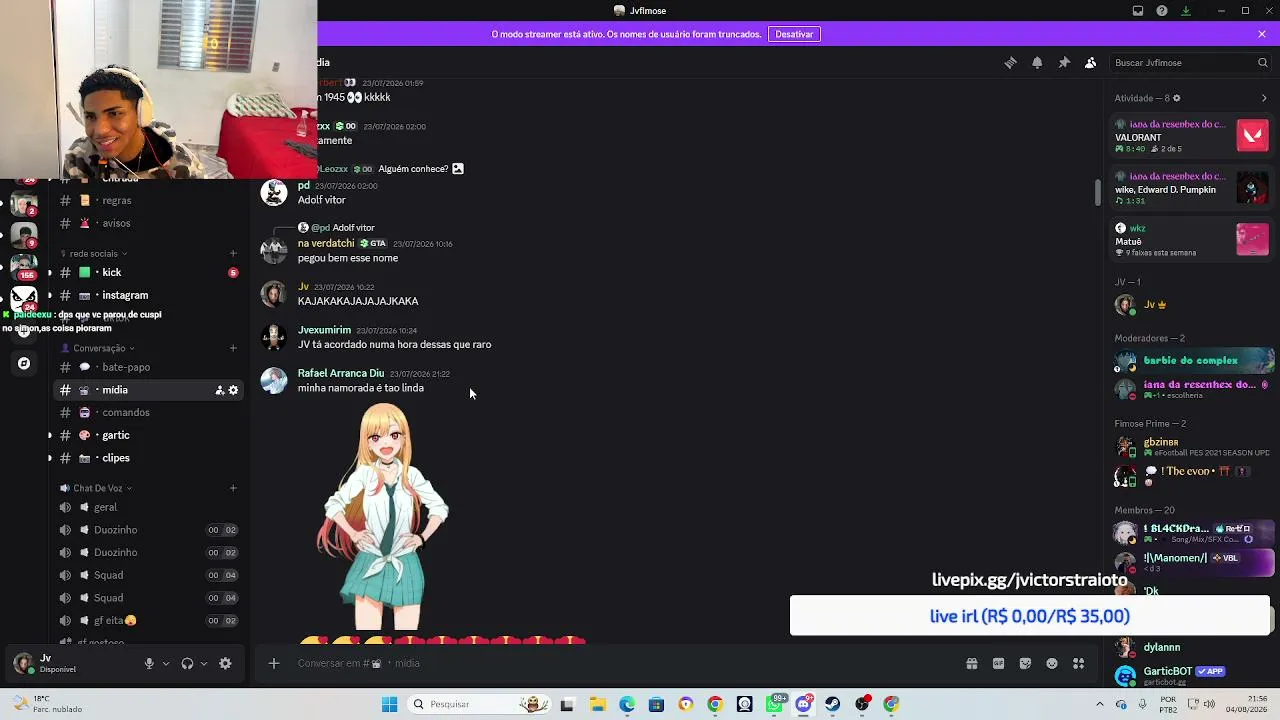Click invite icon on mídia channel
This screenshot has height=720, width=1280.
[220, 390]
